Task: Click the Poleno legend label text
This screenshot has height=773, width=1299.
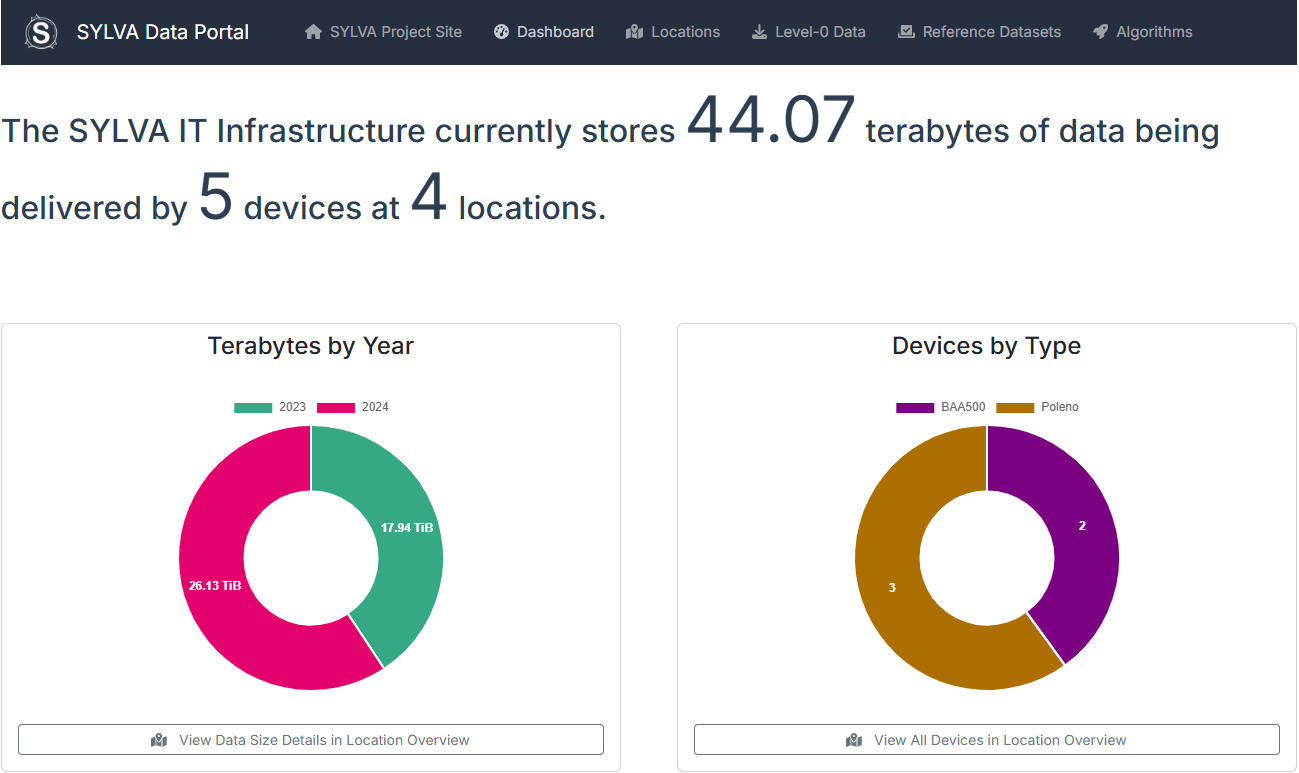Action: 1060,407
